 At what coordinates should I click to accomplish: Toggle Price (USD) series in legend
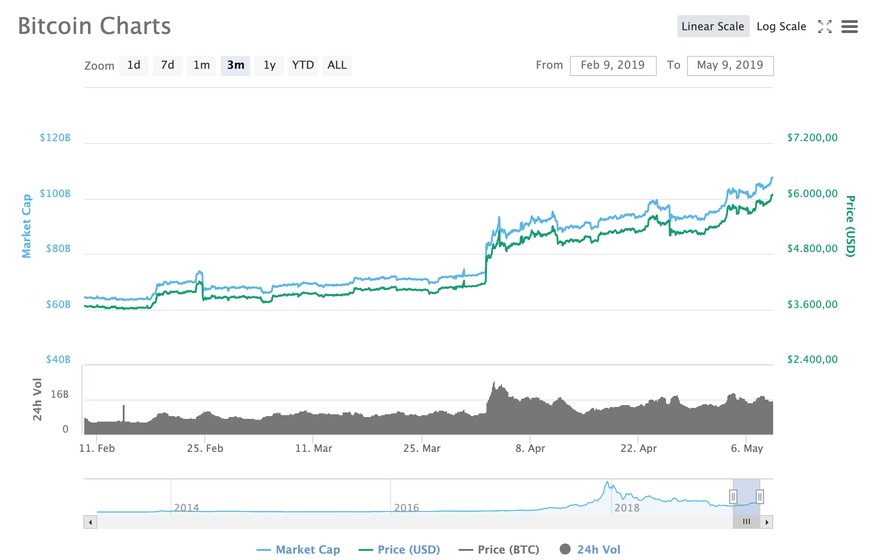(399, 549)
